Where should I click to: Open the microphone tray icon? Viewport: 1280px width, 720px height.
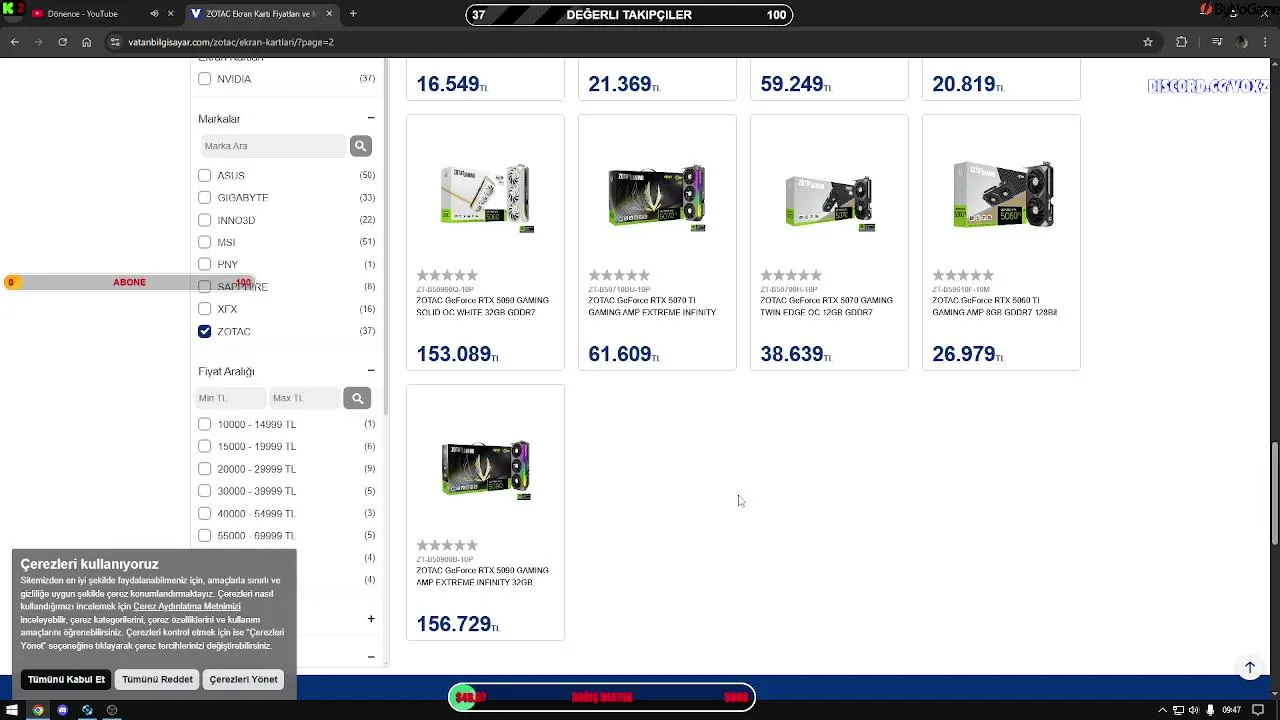1211,710
